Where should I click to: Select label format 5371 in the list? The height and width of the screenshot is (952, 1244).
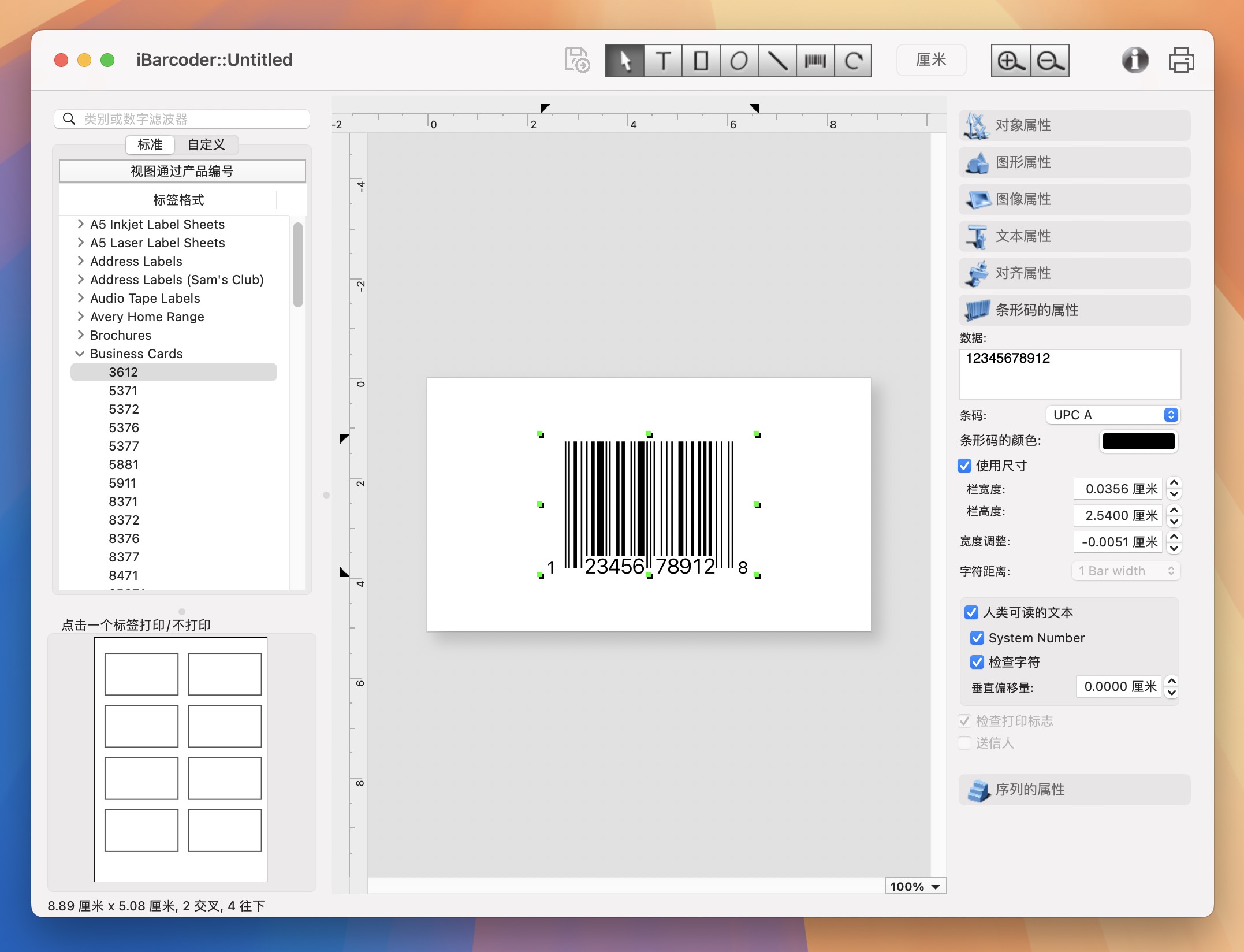123,391
